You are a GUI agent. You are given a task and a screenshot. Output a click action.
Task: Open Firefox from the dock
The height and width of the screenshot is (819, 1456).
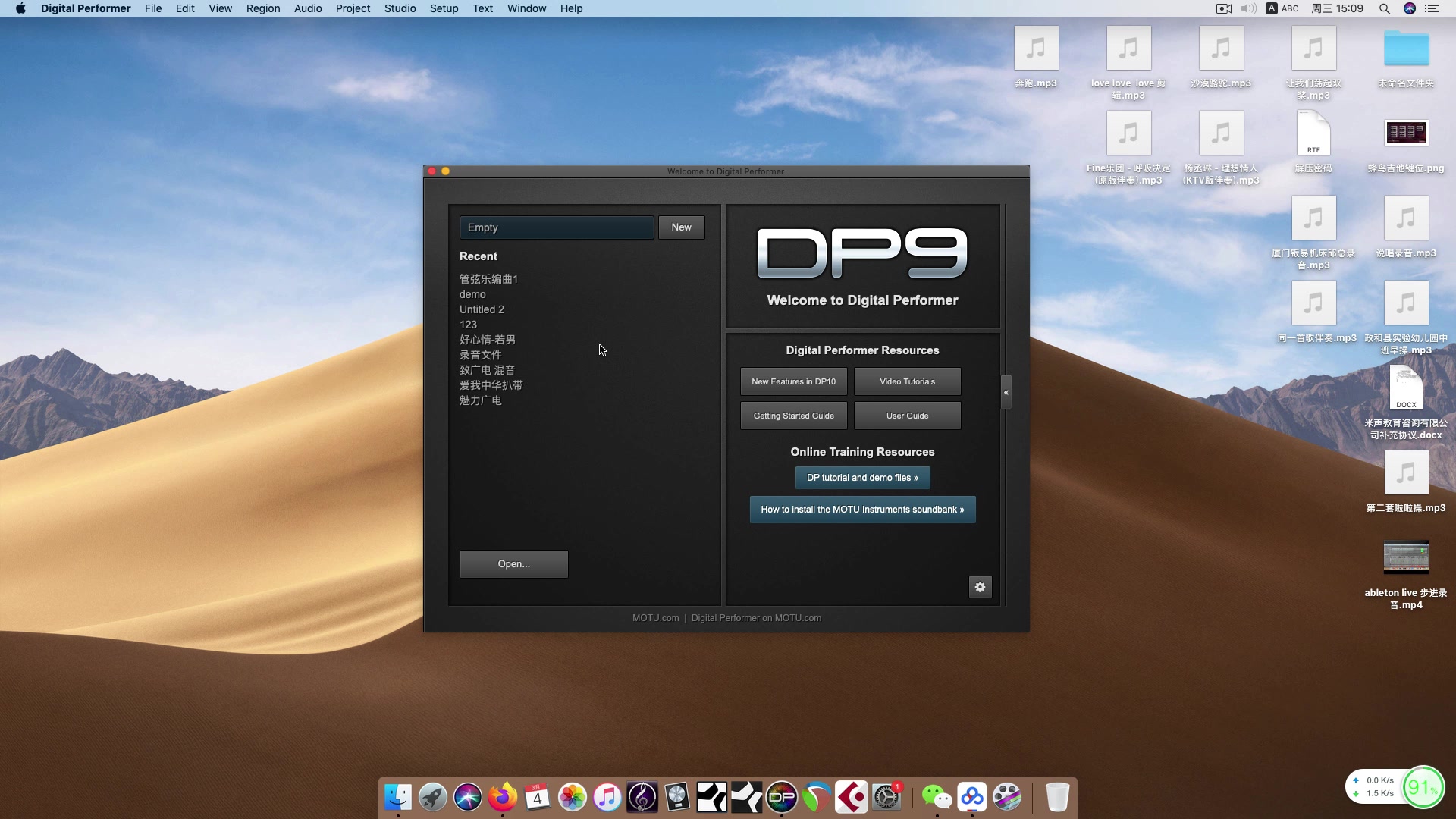503,797
